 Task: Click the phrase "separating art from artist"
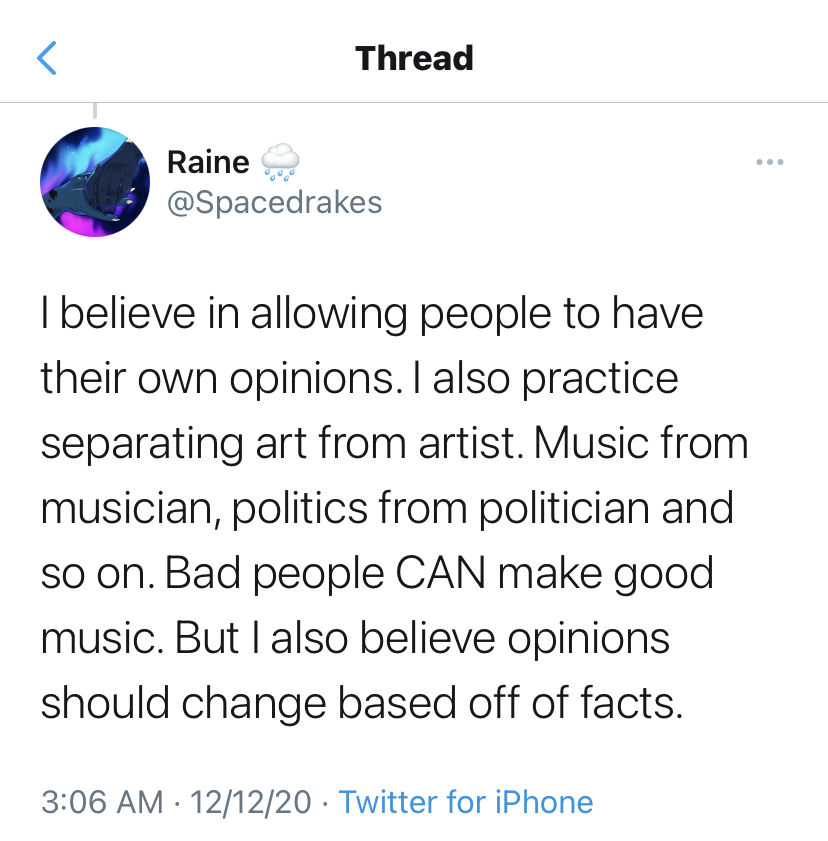click(278, 445)
